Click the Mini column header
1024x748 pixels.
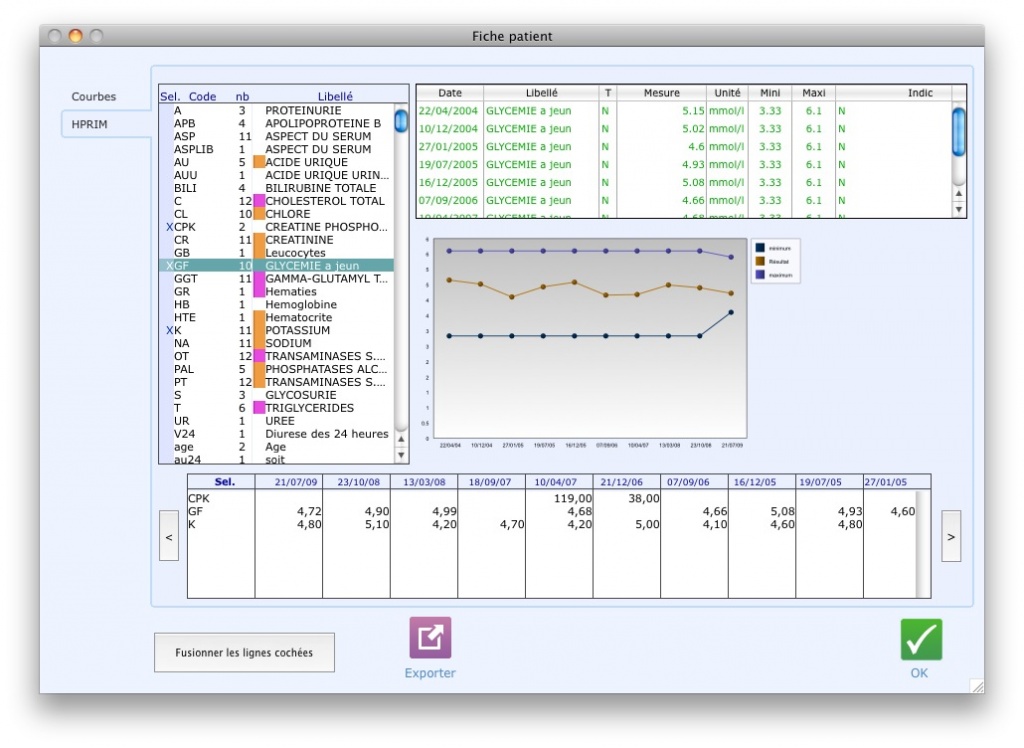[x=770, y=93]
